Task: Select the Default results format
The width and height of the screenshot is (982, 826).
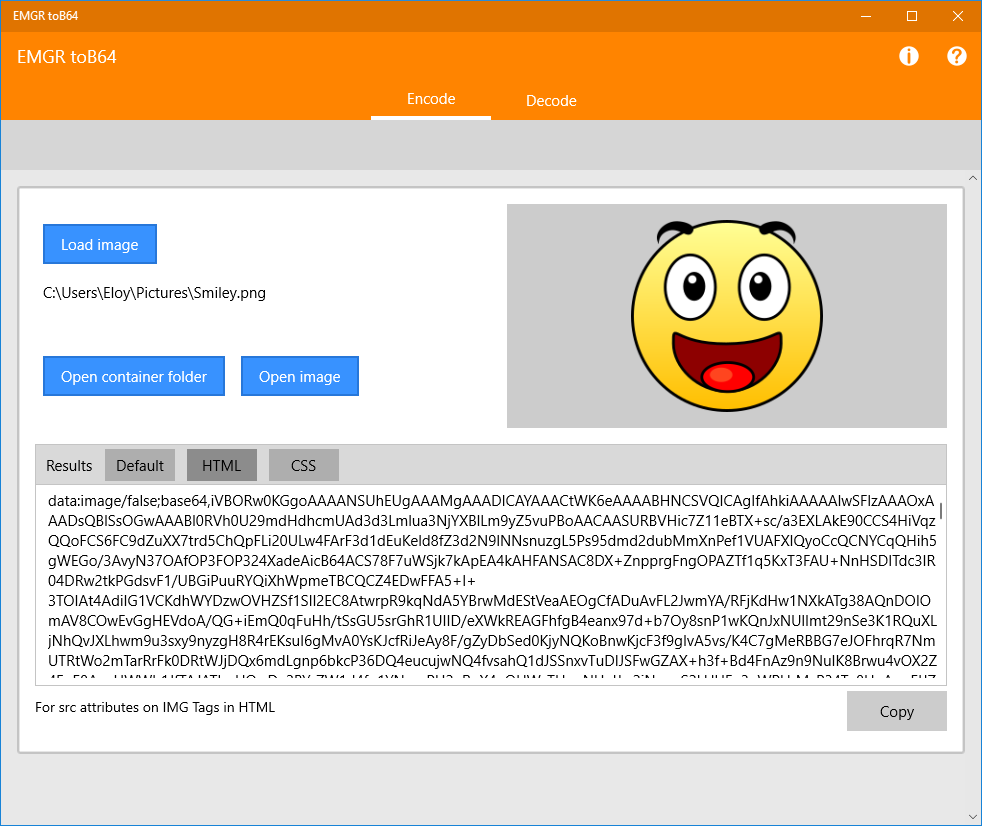Action: [x=140, y=465]
